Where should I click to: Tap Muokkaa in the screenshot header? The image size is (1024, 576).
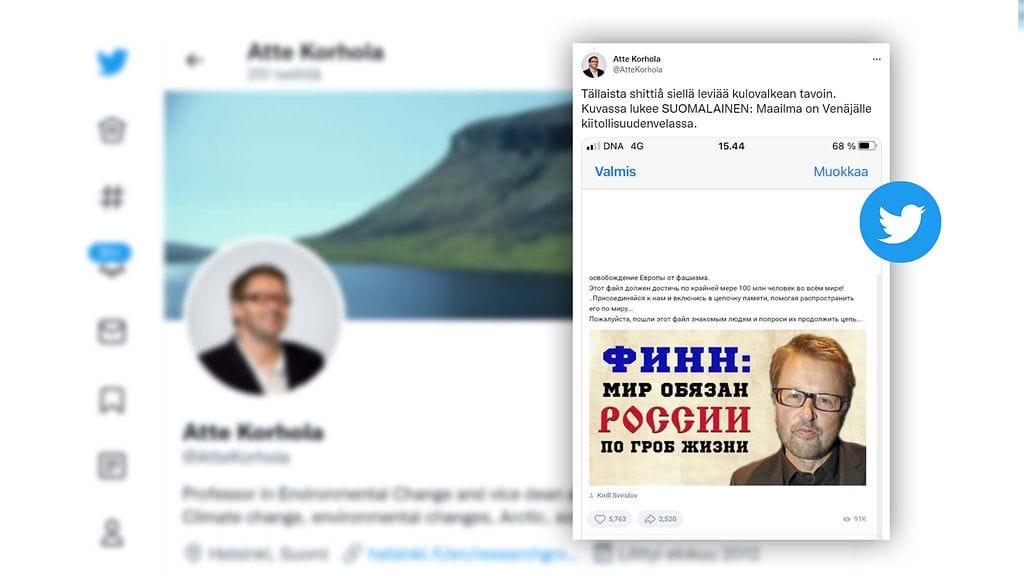840,172
